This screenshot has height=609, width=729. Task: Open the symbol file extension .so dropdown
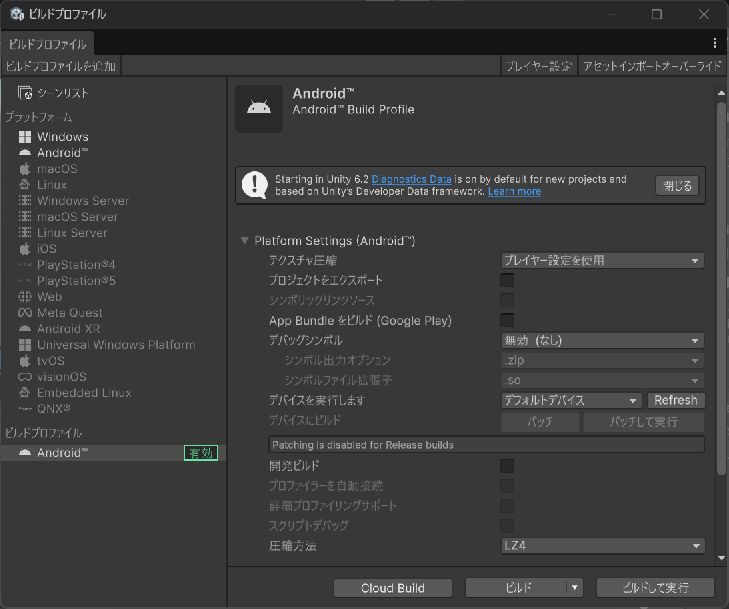pyautogui.click(x=603, y=380)
